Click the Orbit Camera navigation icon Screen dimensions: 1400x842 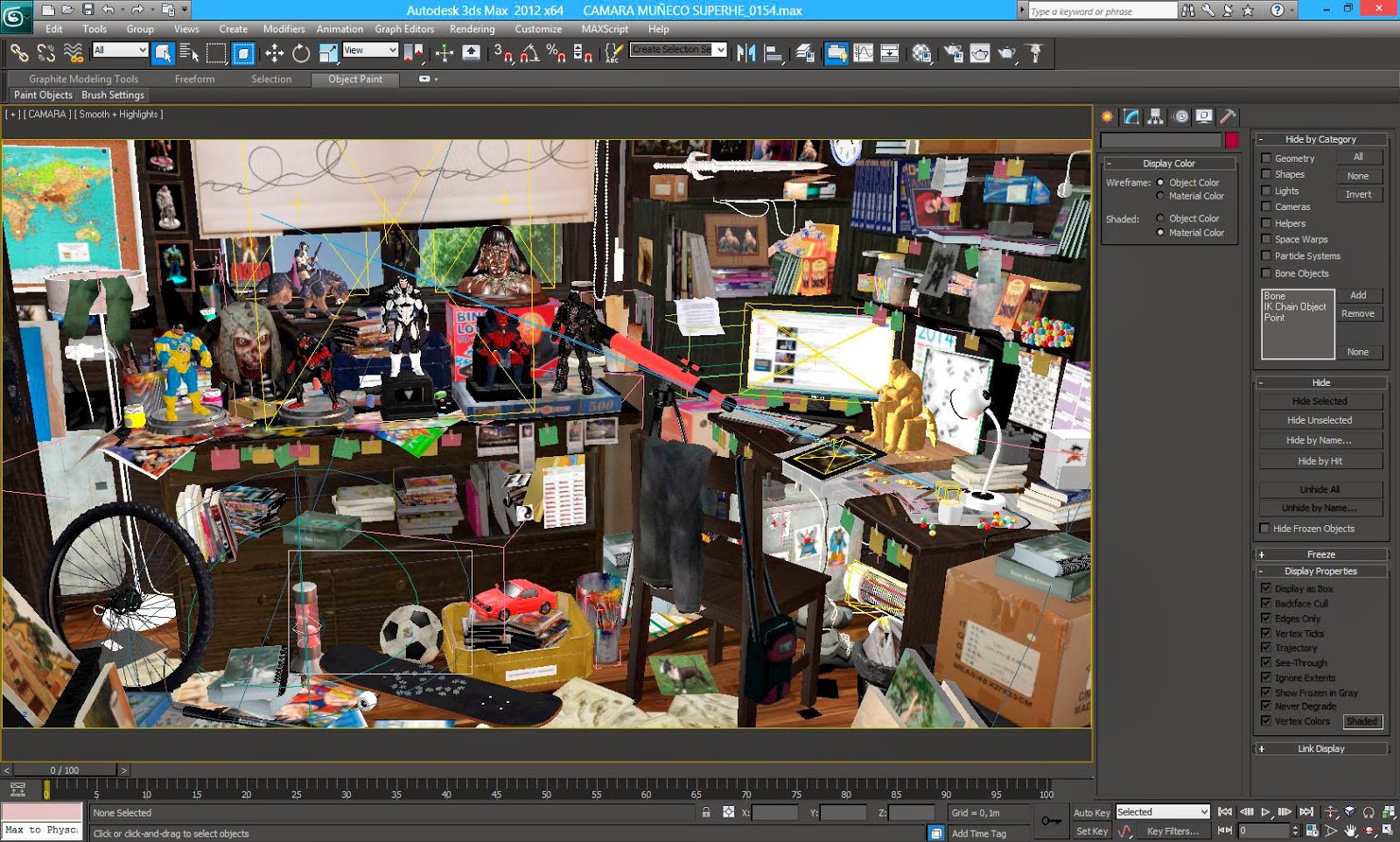coord(1369,831)
